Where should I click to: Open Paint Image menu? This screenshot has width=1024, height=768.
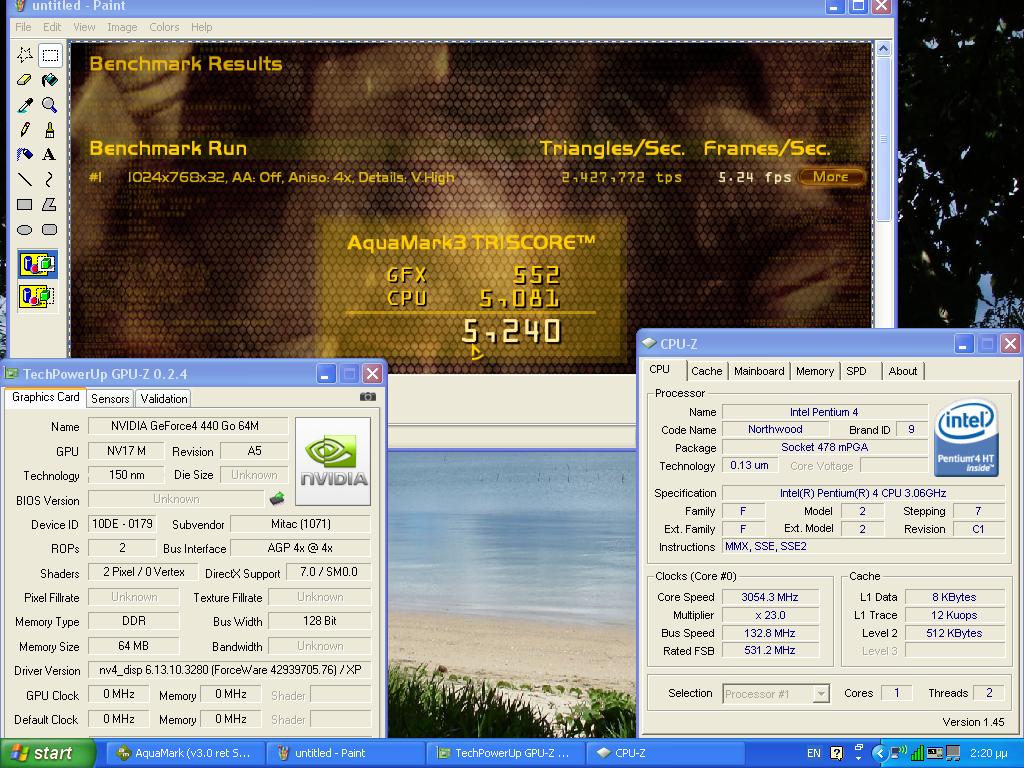coord(122,27)
